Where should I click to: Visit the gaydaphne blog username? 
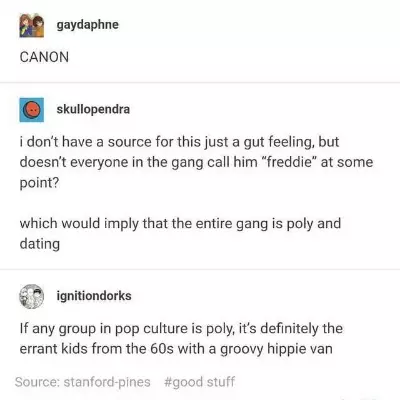click(88, 25)
